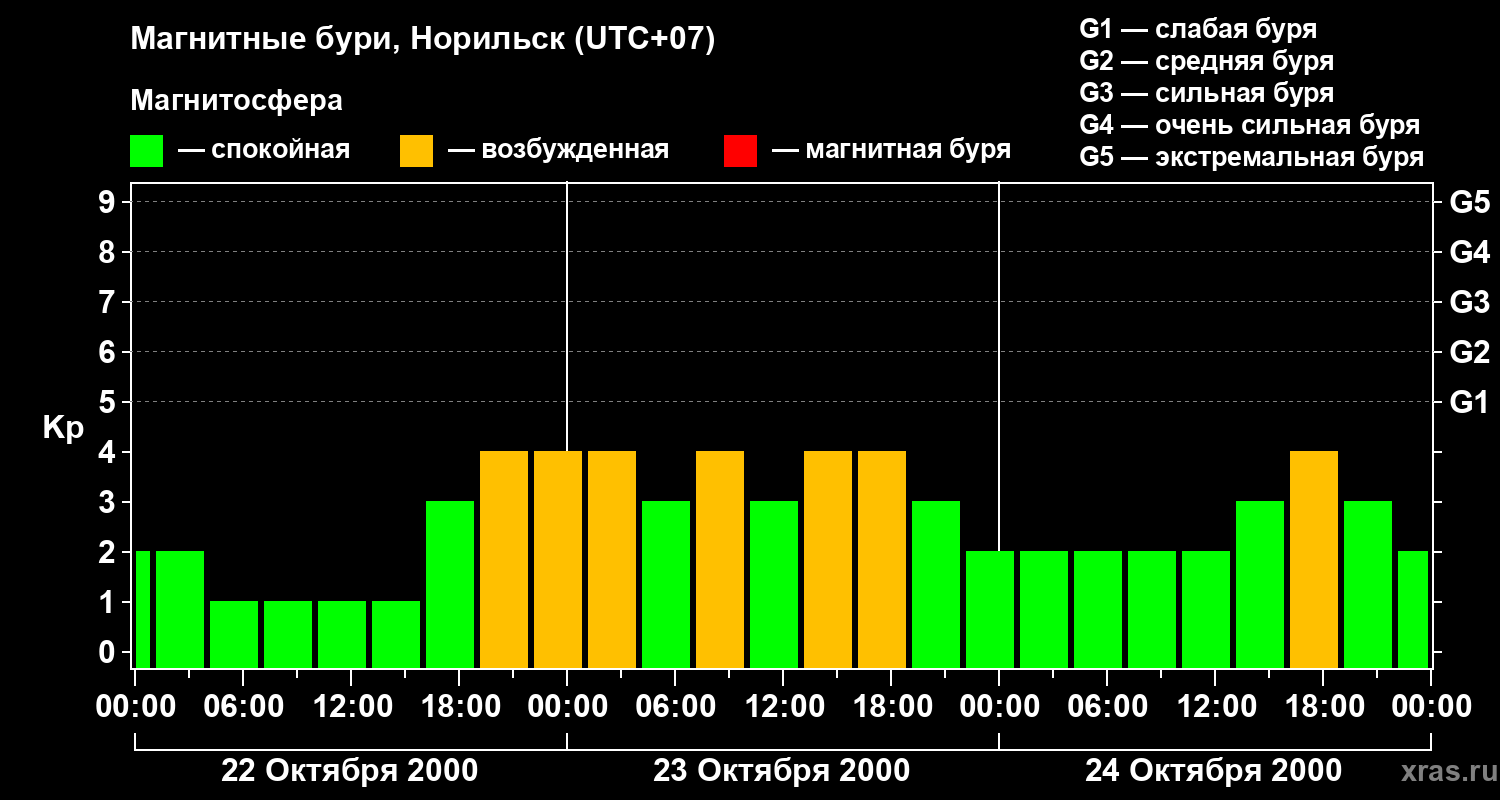
Task: Click the red 'магнитная буря' legend swatch
Action: click(741, 151)
